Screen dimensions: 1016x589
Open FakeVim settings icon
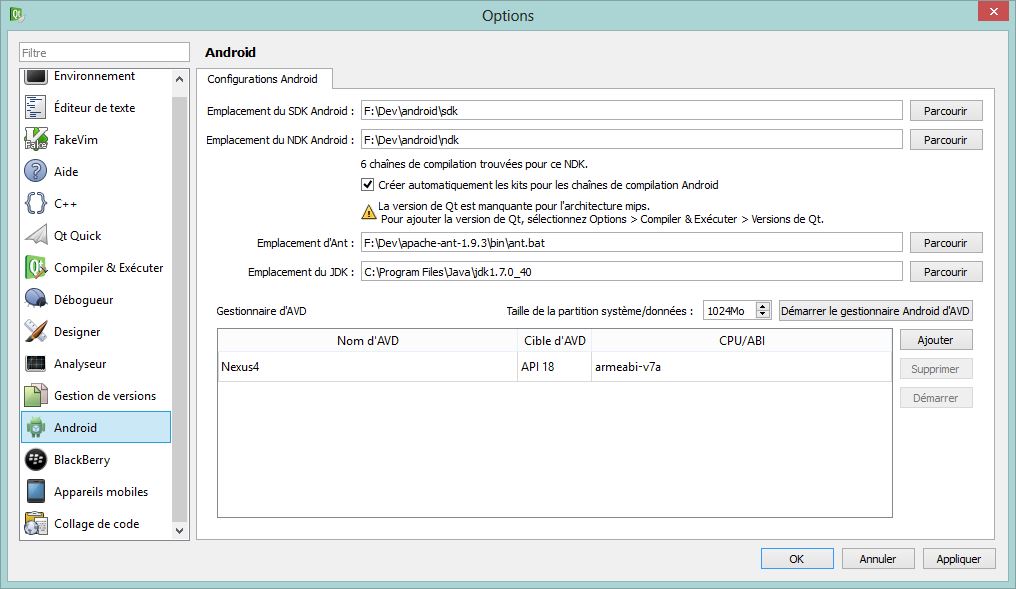coord(36,139)
